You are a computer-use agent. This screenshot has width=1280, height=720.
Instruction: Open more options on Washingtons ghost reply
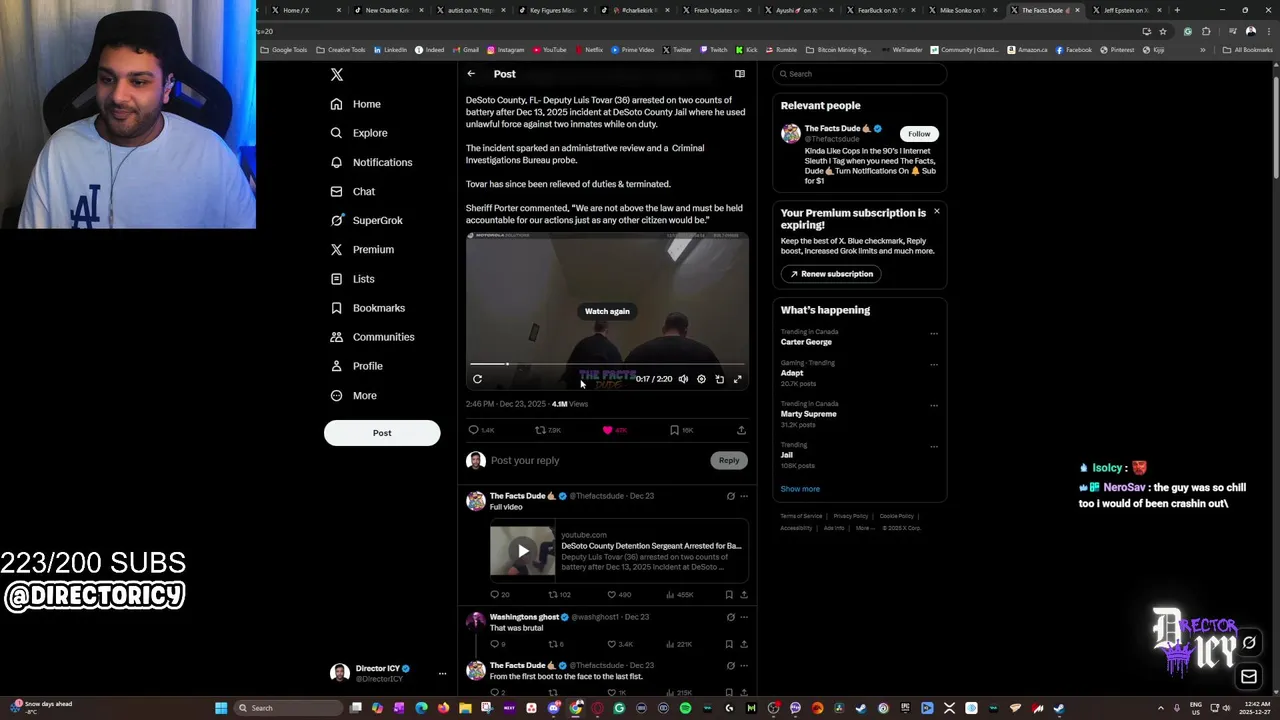[x=744, y=617]
